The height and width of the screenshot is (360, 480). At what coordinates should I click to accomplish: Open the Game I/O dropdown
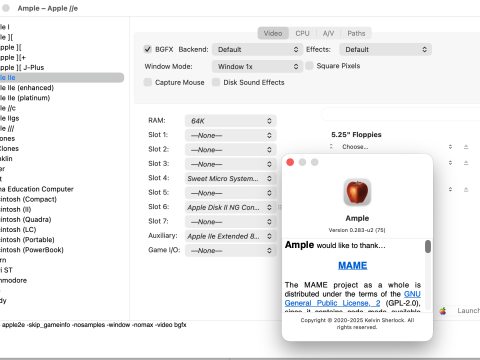(x=231, y=250)
